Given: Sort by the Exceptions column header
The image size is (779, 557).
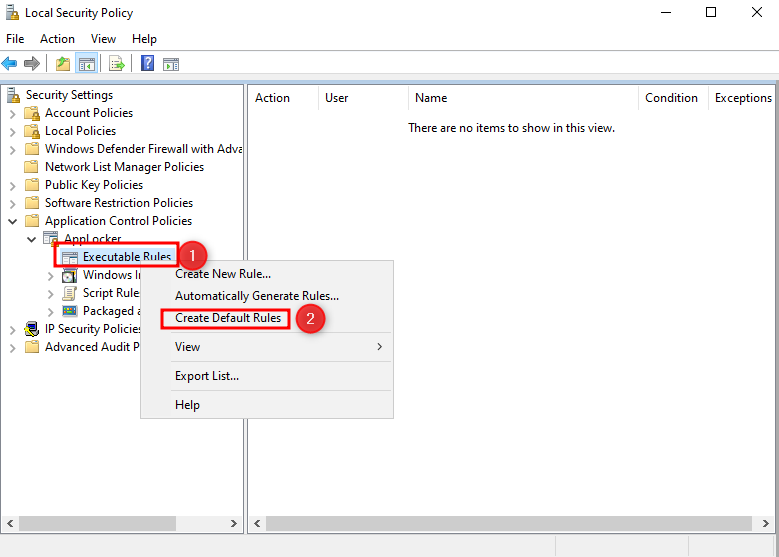Looking at the screenshot, I should [742, 98].
